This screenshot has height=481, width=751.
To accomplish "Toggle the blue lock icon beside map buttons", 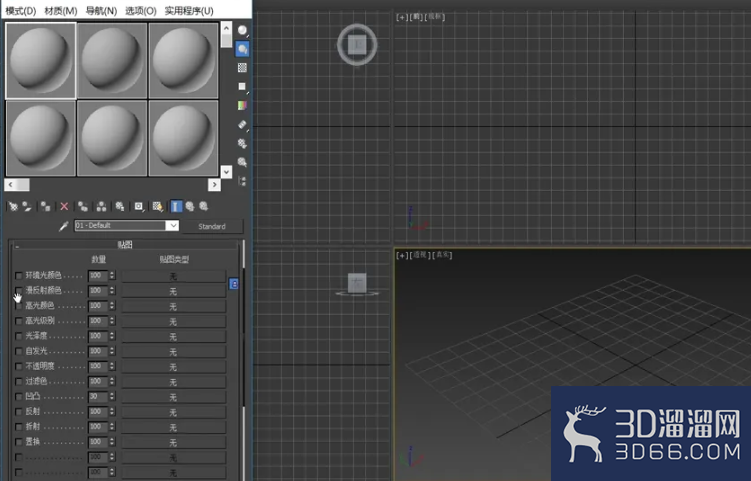I will [234, 284].
